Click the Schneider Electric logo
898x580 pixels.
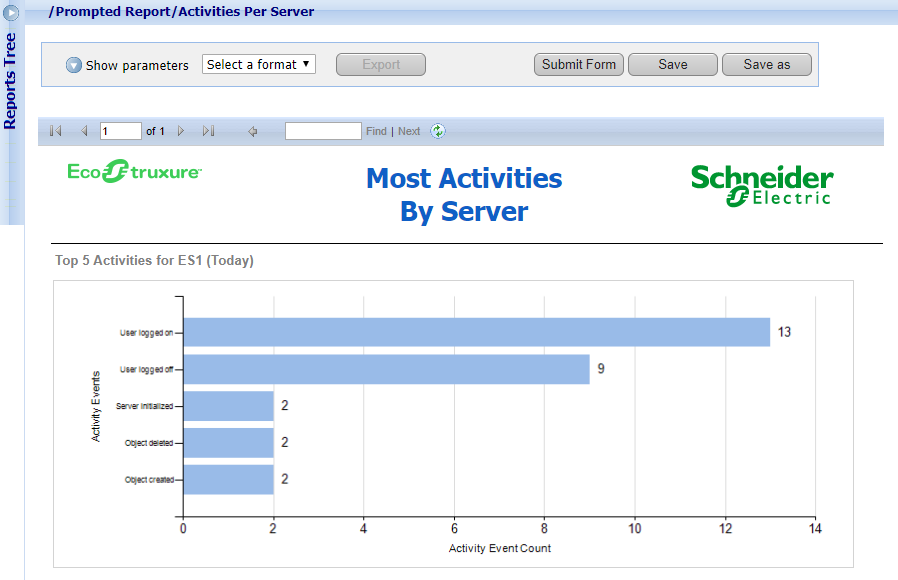pyautogui.click(x=762, y=186)
